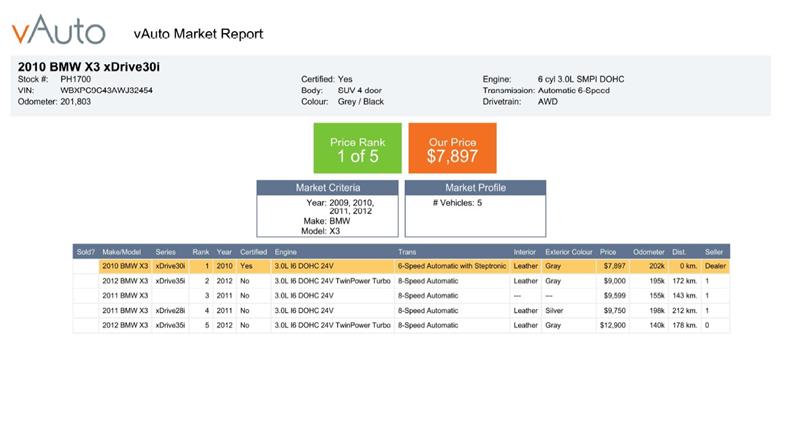Image resolution: width=800 pixels, height=439 pixels.
Task: Click the VIN WBXPC9C43AWJ32454
Action: 106,90
